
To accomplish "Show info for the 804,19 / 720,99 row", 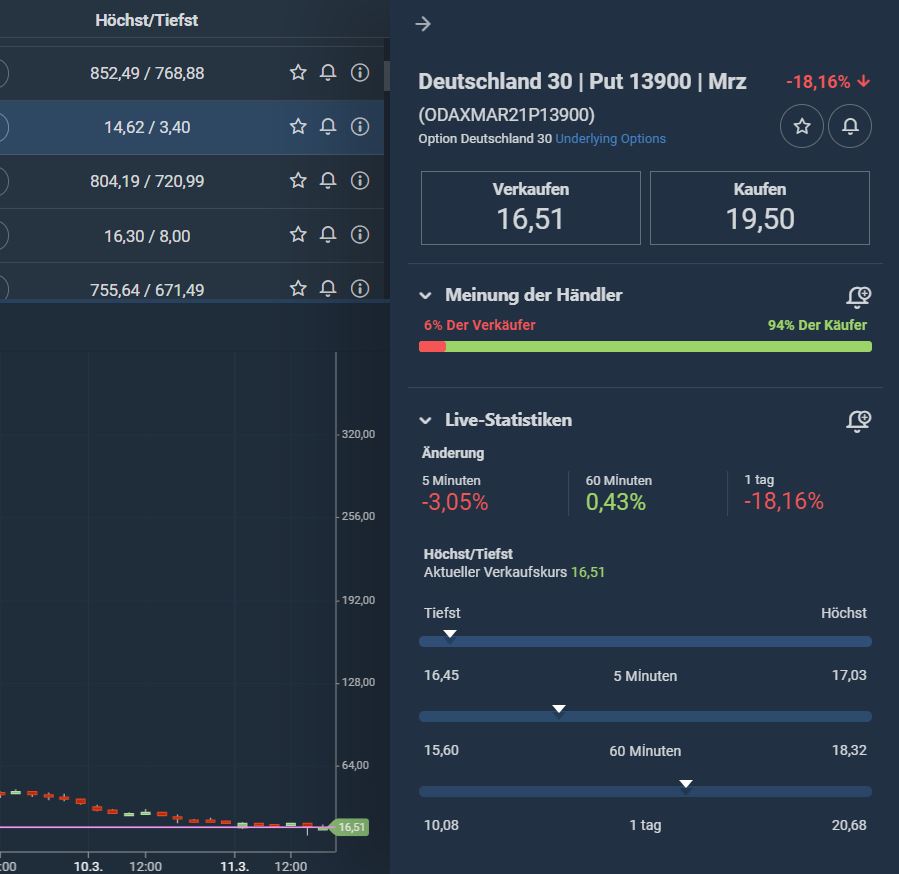I will click(359, 181).
